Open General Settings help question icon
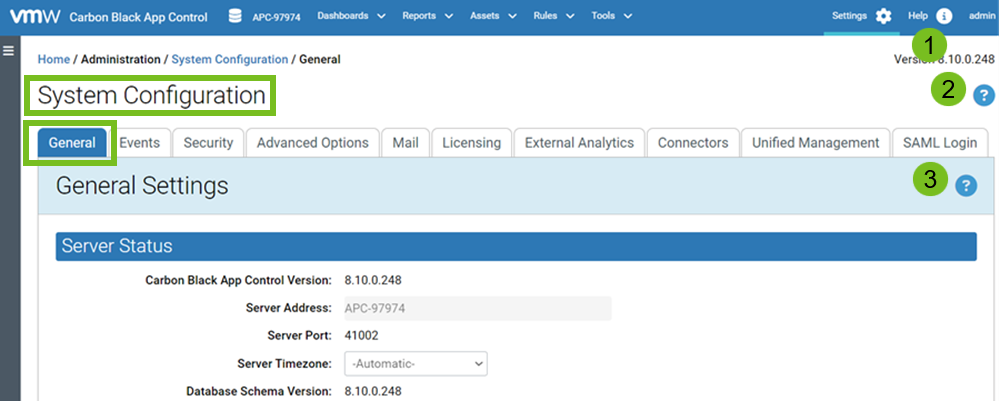The height and width of the screenshot is (401, 1000). tap(966, 186)
